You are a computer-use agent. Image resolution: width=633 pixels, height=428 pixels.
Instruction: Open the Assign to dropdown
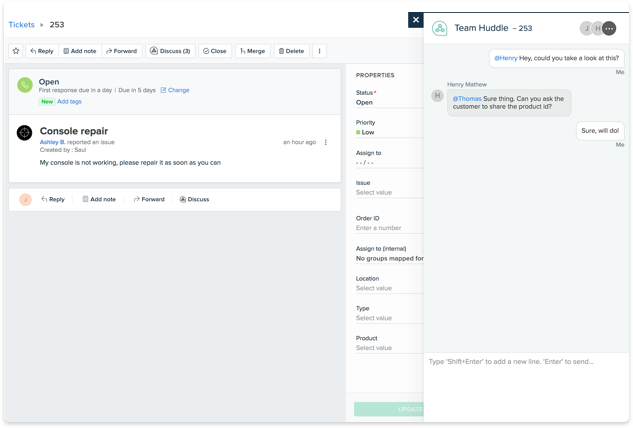(389, 163)
